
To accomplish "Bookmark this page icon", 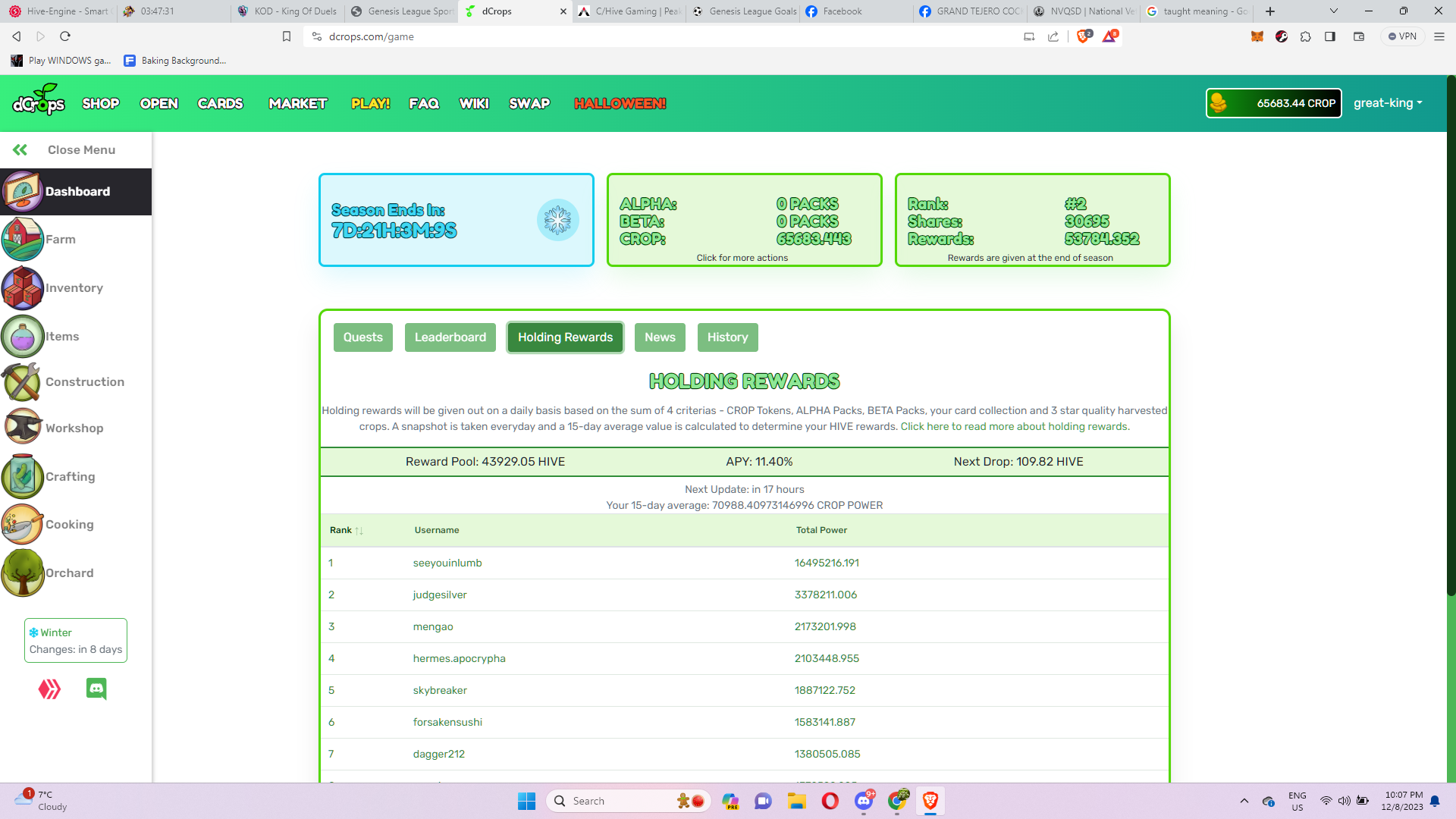I will pos(287,36).
